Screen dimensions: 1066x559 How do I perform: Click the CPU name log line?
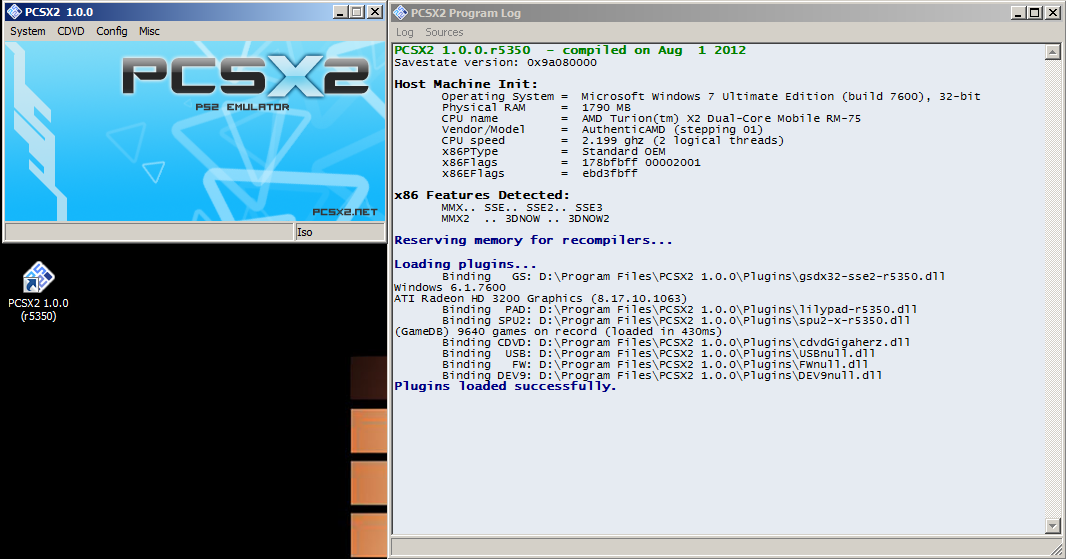(x=651, y=118)
